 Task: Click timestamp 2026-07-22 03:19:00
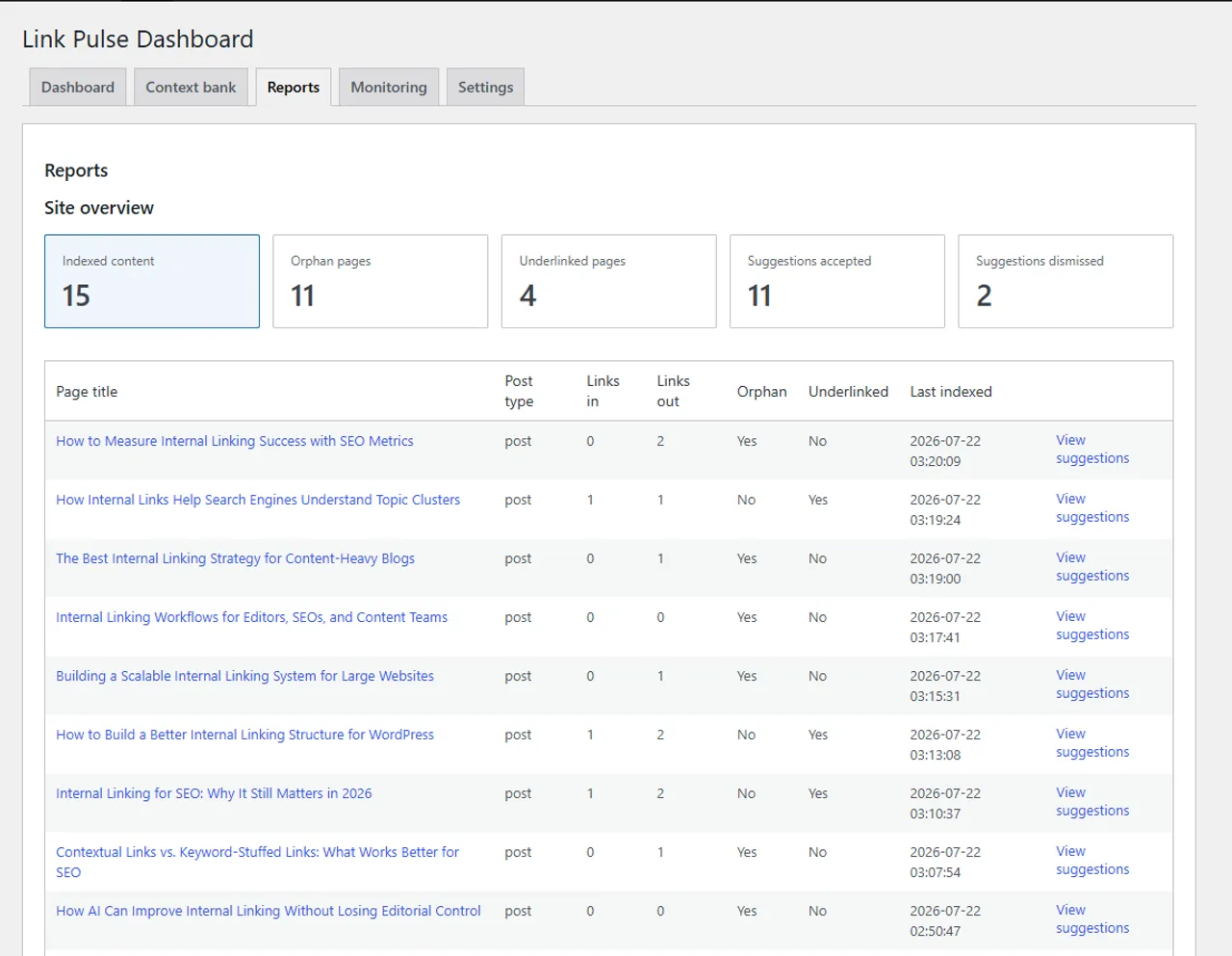pos(945,568)
